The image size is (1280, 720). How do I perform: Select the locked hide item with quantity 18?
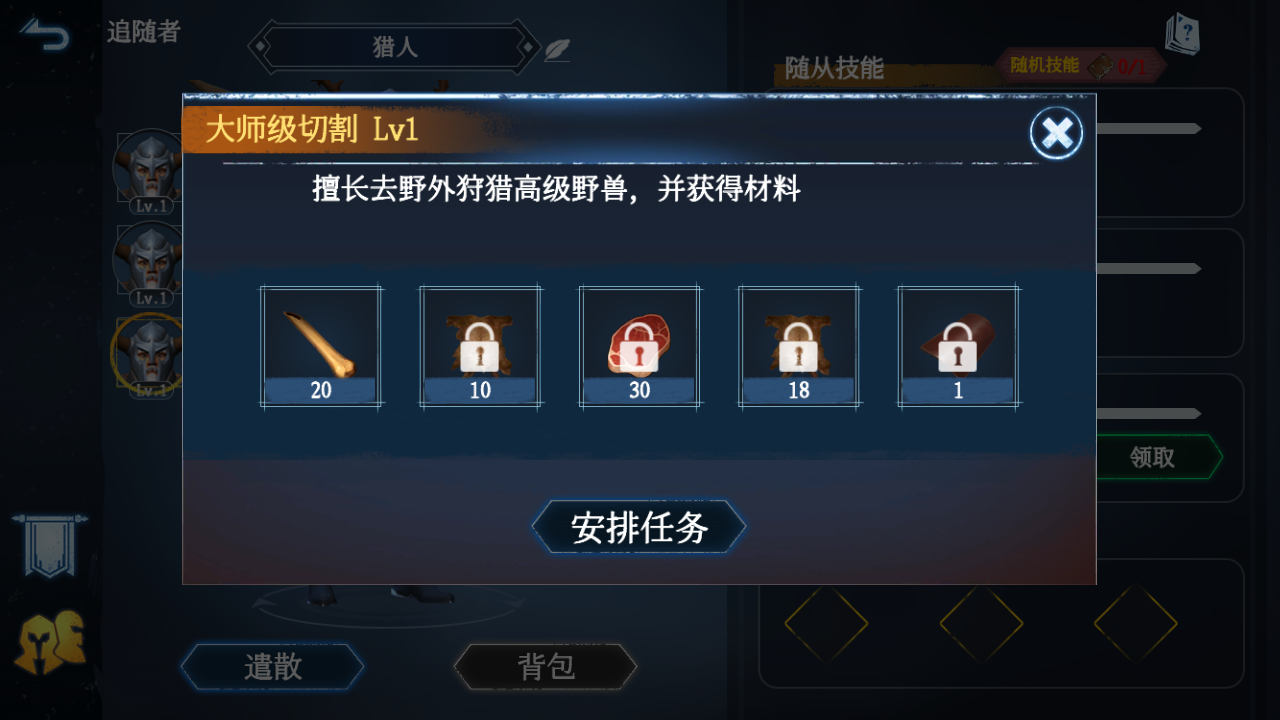(798, 347)
